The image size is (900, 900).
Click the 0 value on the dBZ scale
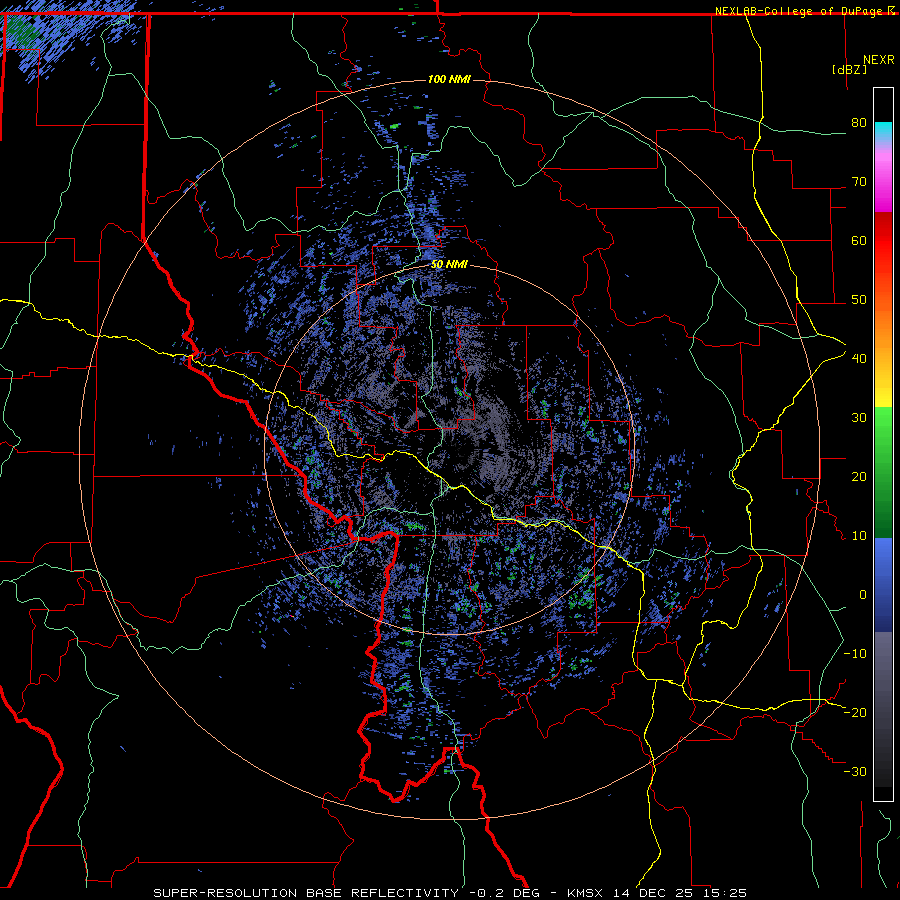863,595
